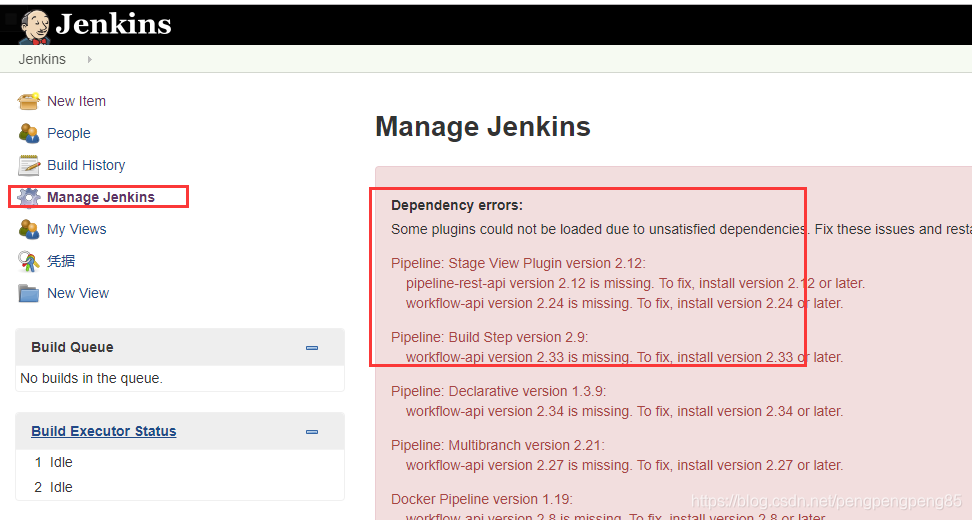Select executor 2 Idle row

click(x=180, y=487)
